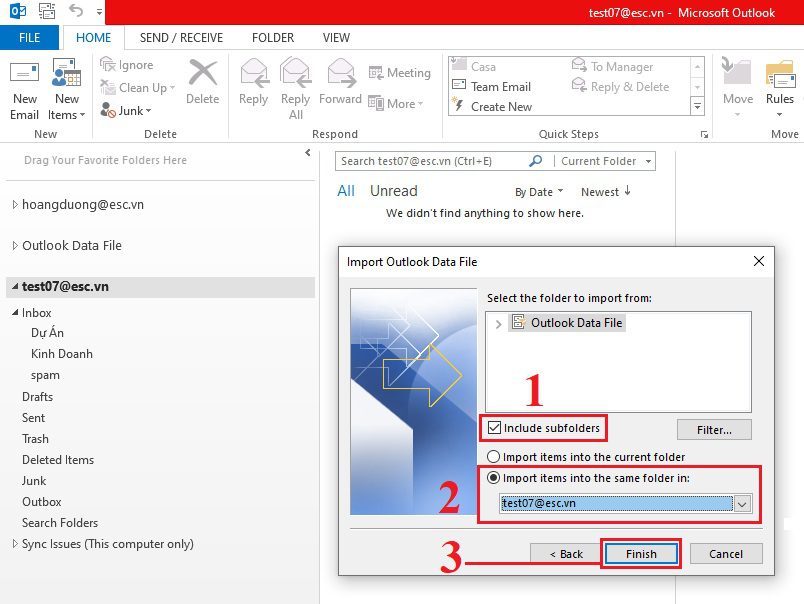Click the Move icon
The height and width of the screenshot is (604, 804).
(x=736, y=72)
